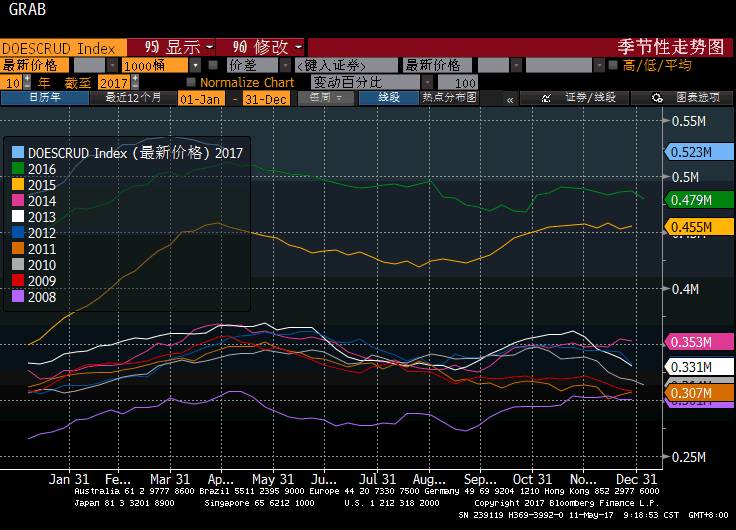This screenshot has height=530, width=736.
Task: Click the 证券/线段 pencil annotation tool
Action: 583,98
